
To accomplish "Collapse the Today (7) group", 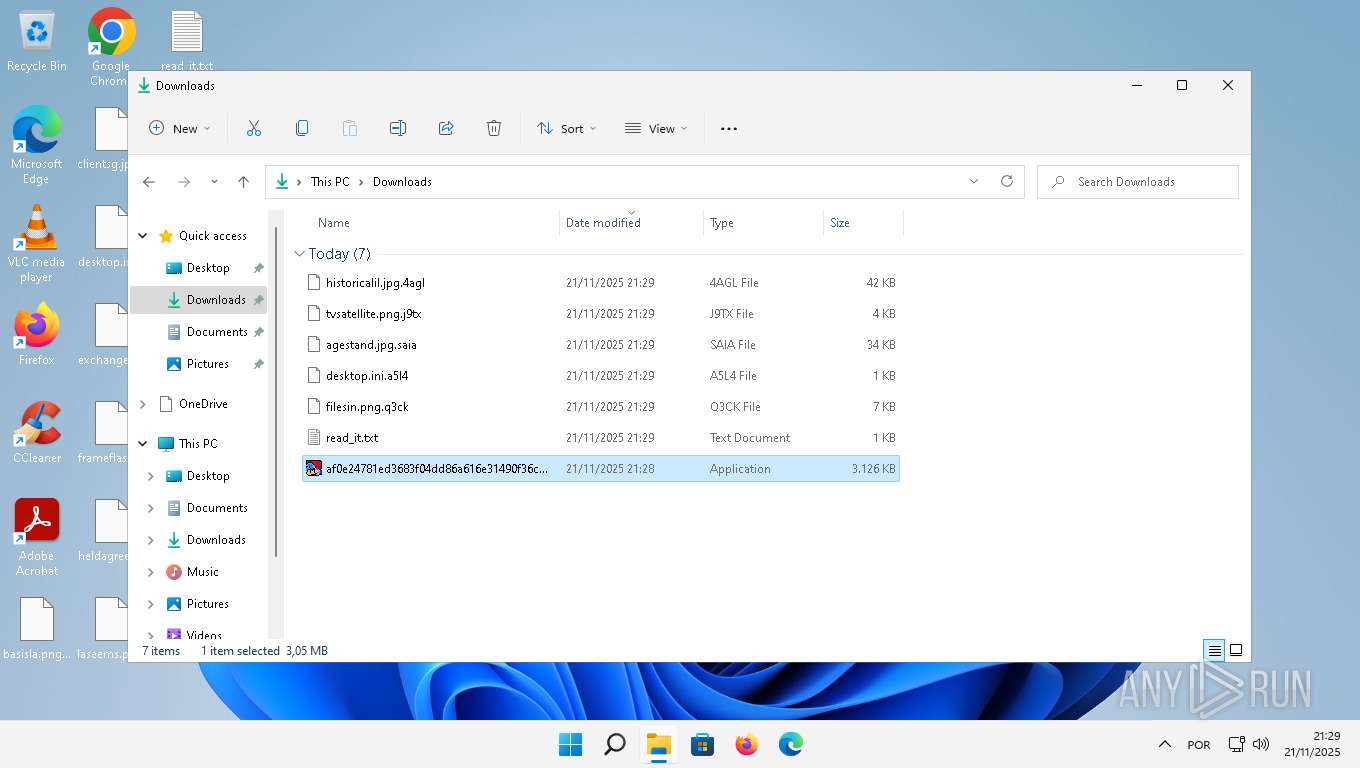I will (300, 254).
